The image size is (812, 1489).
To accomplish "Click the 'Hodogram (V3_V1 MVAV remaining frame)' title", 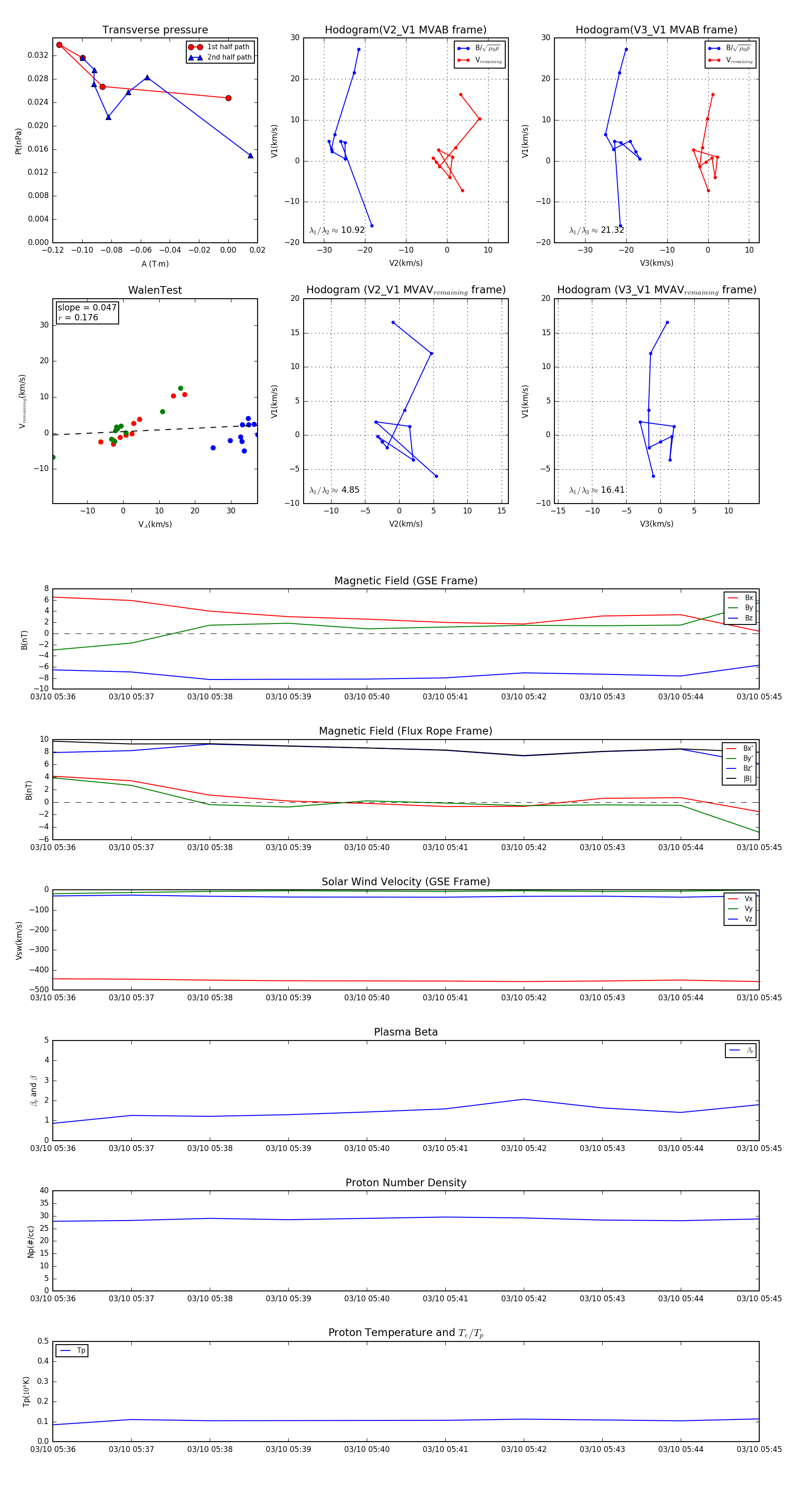I will pyautogui.click(x=656, y=290).
